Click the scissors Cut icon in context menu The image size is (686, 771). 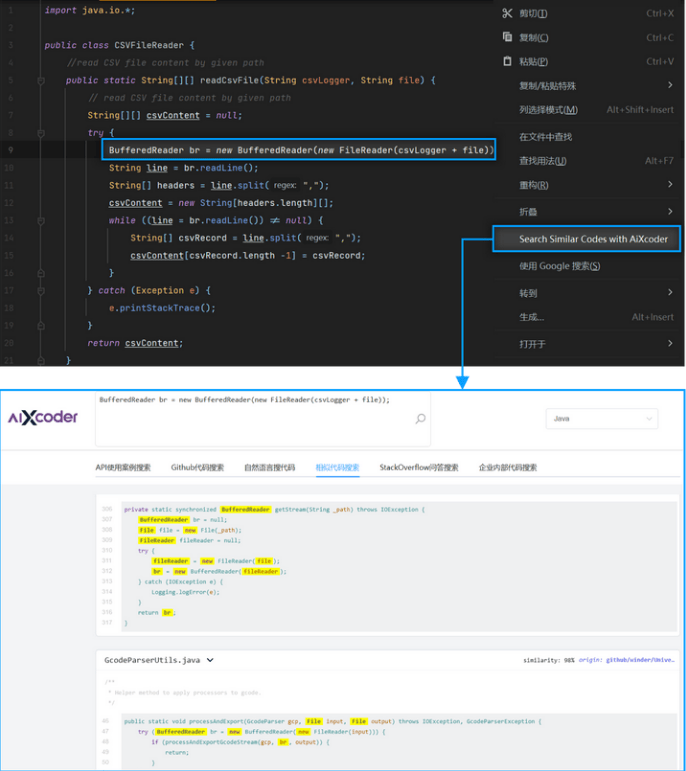click(x=507, y=13)
